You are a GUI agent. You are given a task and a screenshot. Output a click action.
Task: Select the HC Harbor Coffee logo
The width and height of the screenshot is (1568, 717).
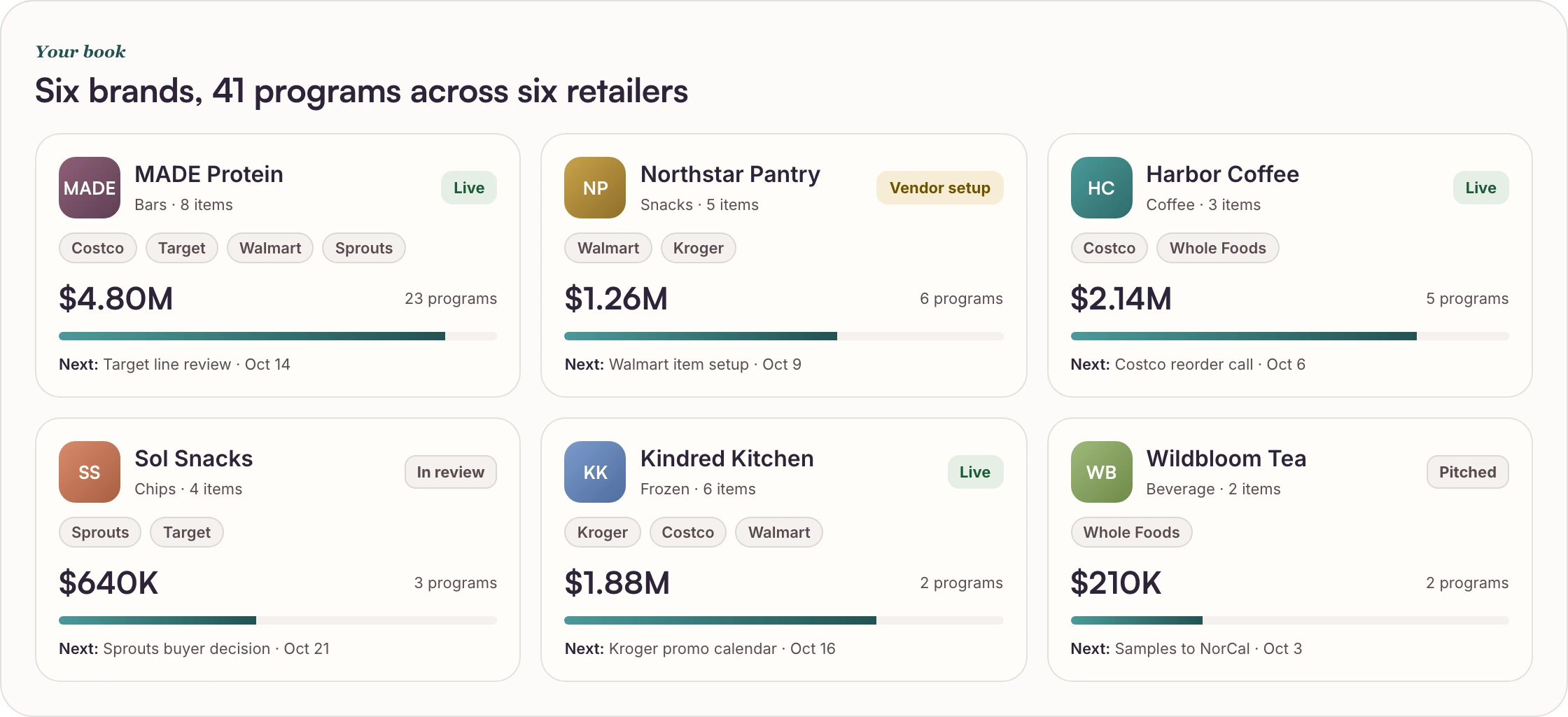(x=1101, y=188)
